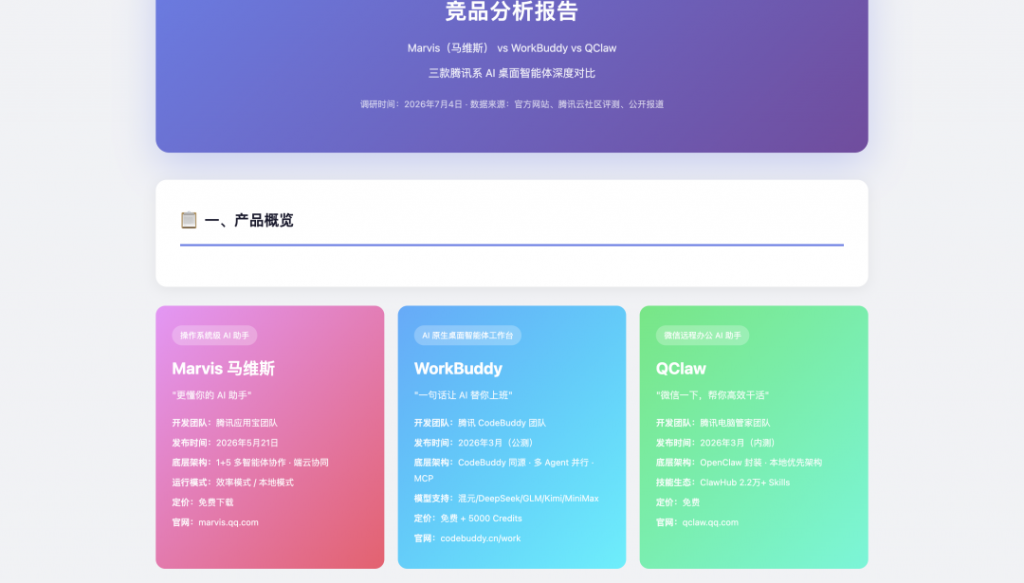Click 底层架构: OpenClaw 封装 line
Screen dimensions: 1024x583
tap(739, 463)
